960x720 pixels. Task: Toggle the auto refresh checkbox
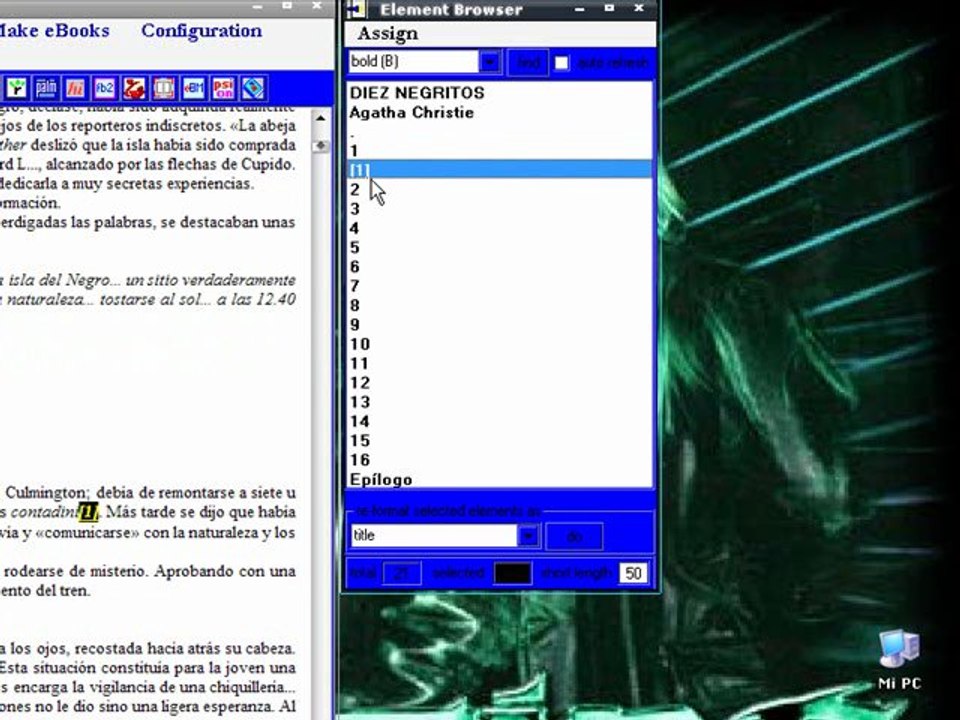click(x=561, y=62)
